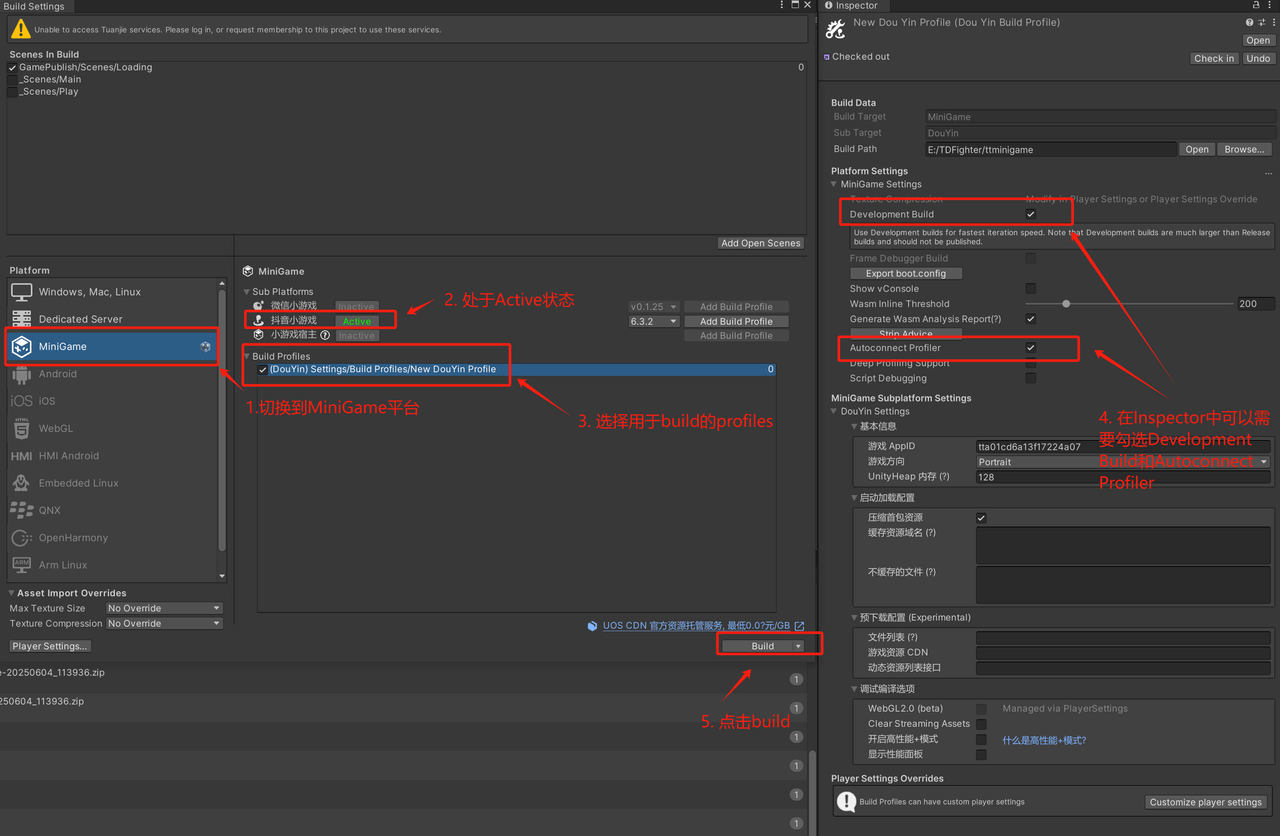Click the Add Open Scenes button
This screenshot has width=1280, height=836.
pyautogui.click(x=760, y=243)
